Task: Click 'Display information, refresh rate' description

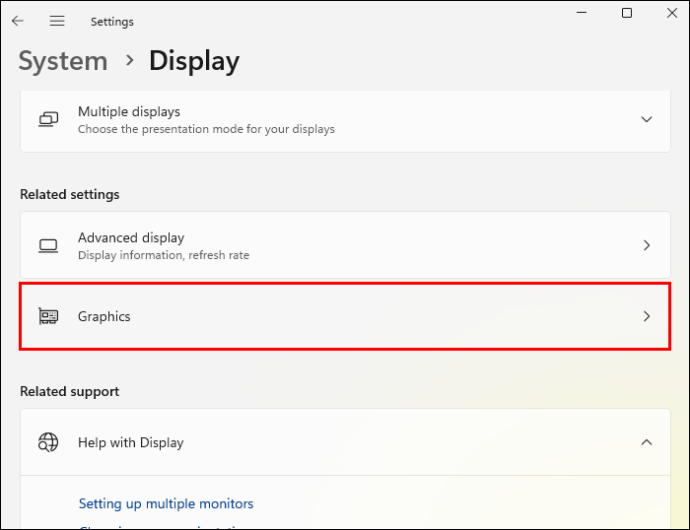Action: click(163, 255)
